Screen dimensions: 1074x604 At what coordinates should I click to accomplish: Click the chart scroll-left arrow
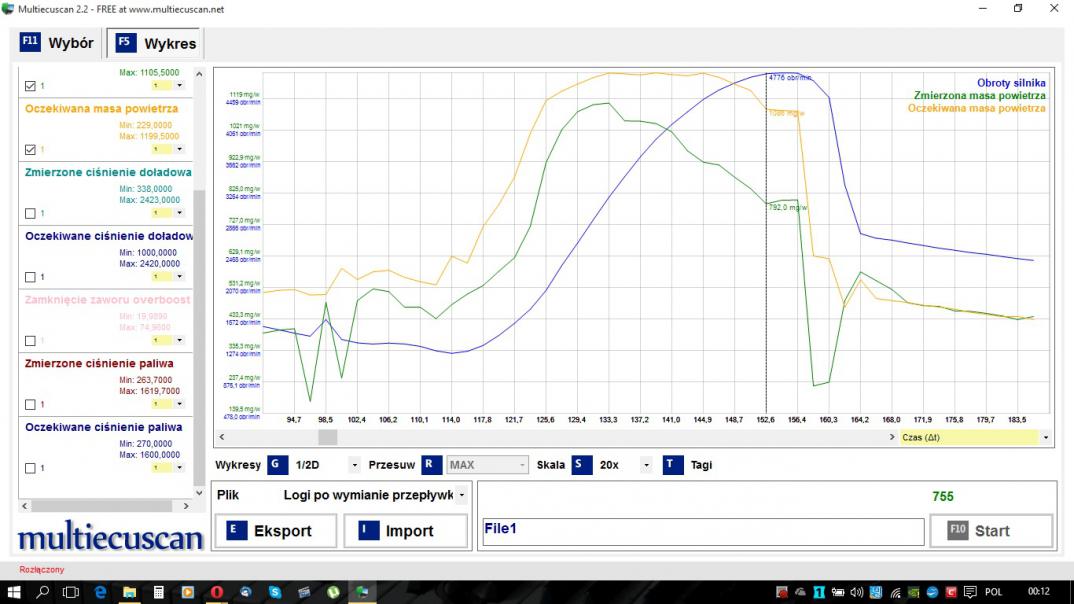(x=221, y=437)
